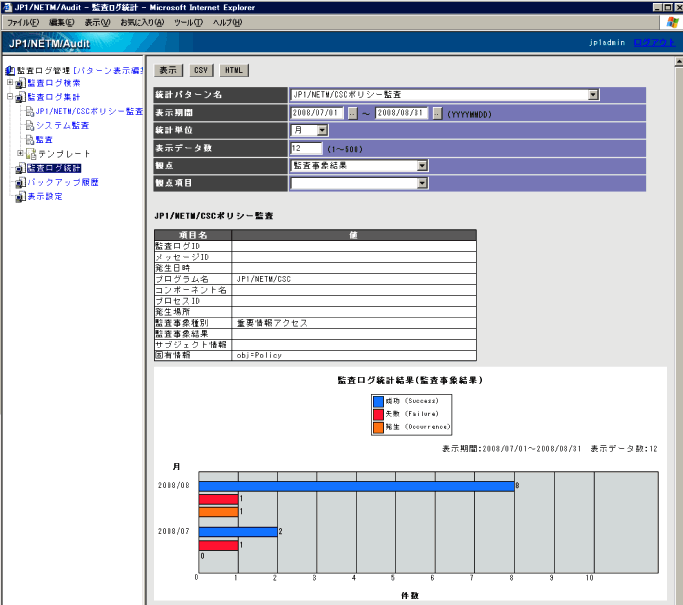Click the 項目名 column header

coord(193,235)
